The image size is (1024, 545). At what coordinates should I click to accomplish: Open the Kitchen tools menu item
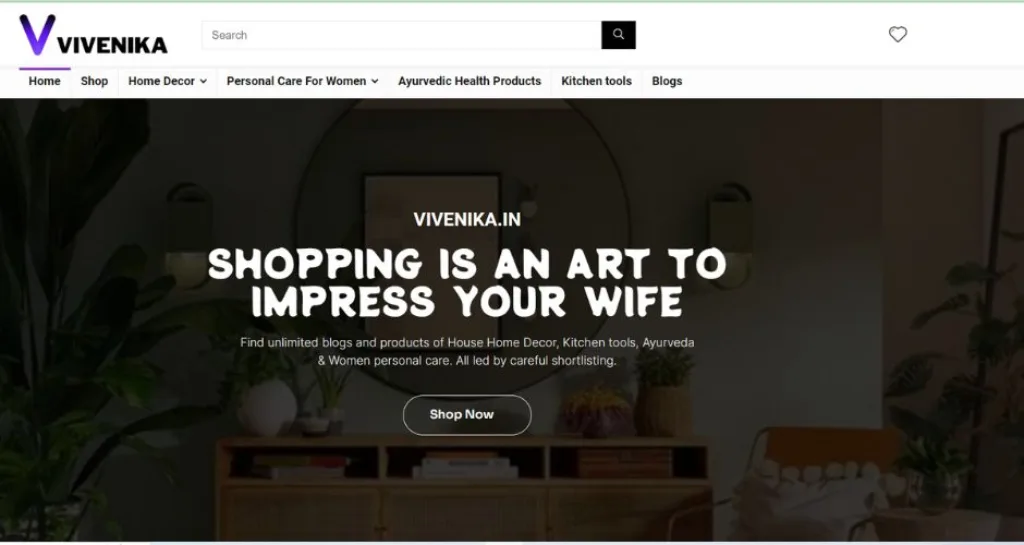tap(596, 81)
